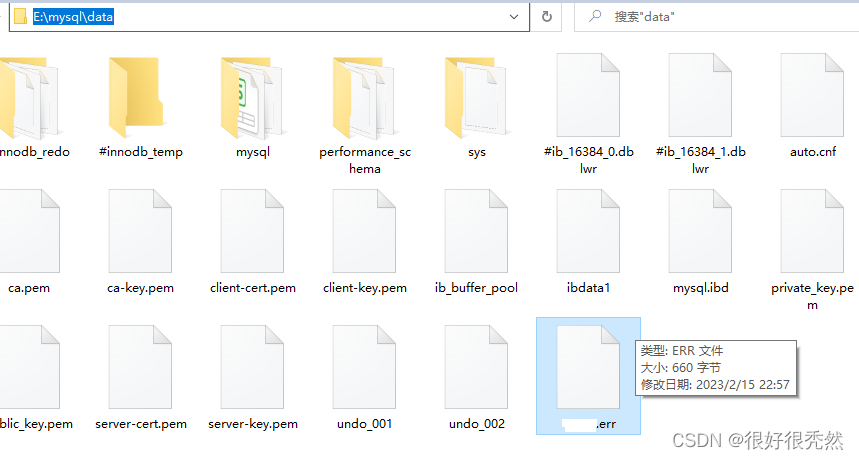Click the ca-key.pem file name
The image size is (859, 460).
pyautogui.click(x=140, y=288)
